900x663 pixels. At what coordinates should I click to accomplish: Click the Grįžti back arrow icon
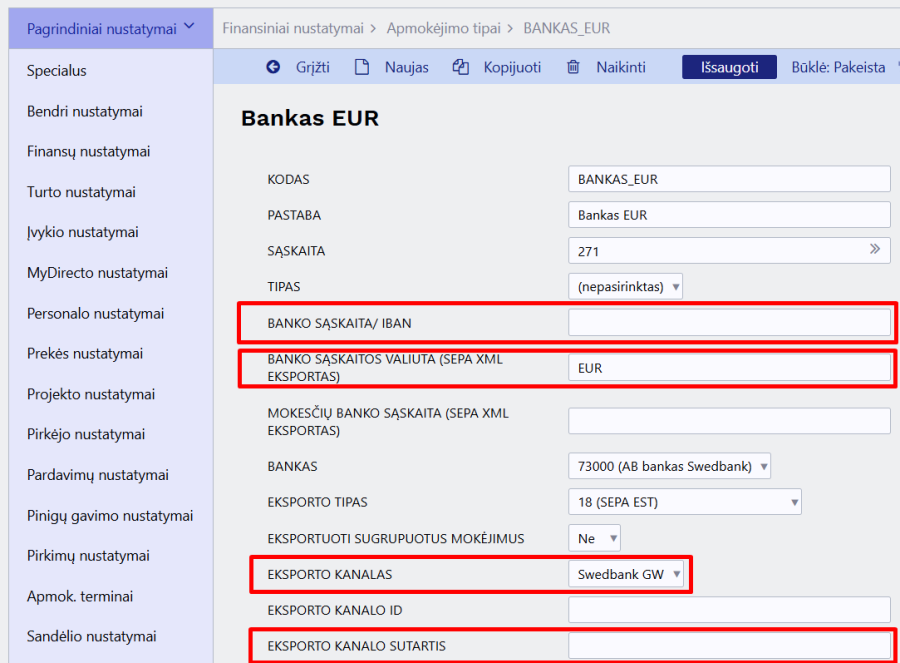(x=273, y=67)
